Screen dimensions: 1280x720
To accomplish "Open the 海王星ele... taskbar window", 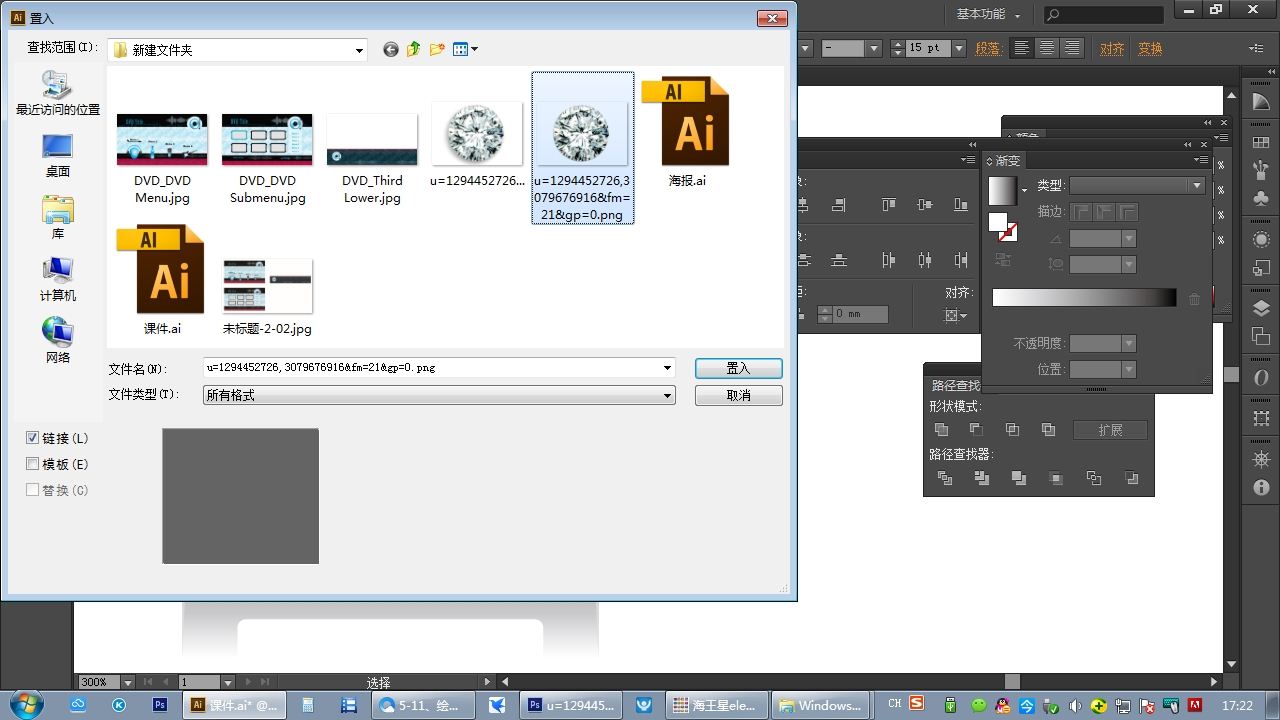I will pos(716,705).
